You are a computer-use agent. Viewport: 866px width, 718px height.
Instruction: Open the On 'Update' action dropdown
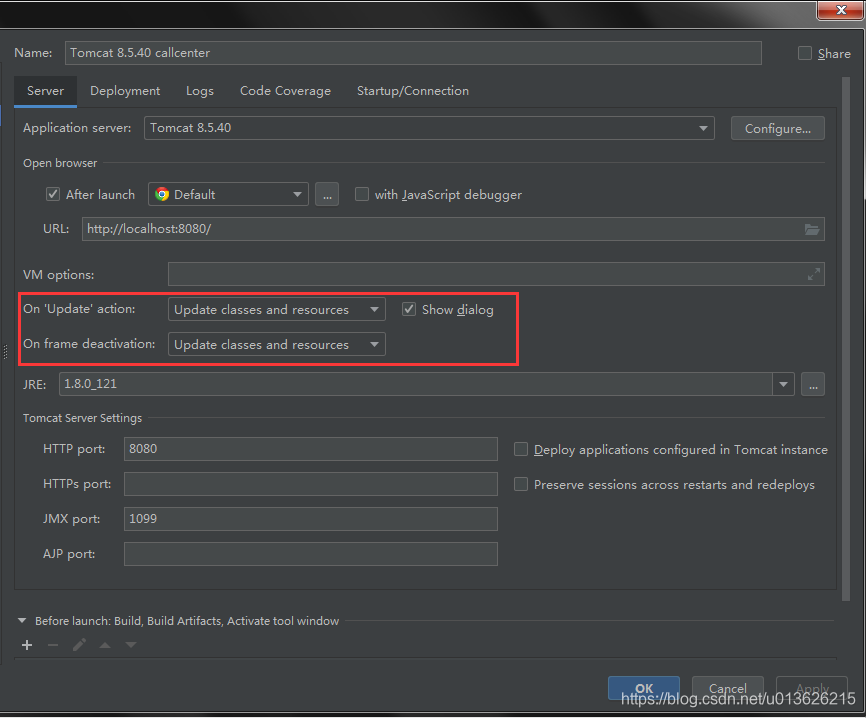tap(277, 309)
